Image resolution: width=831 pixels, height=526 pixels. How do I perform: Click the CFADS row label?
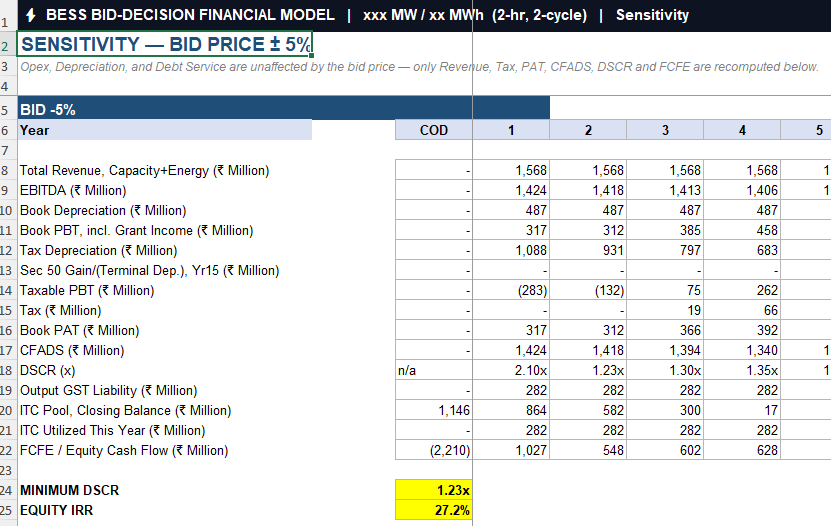pyautogui.click(x=72, y=351)
